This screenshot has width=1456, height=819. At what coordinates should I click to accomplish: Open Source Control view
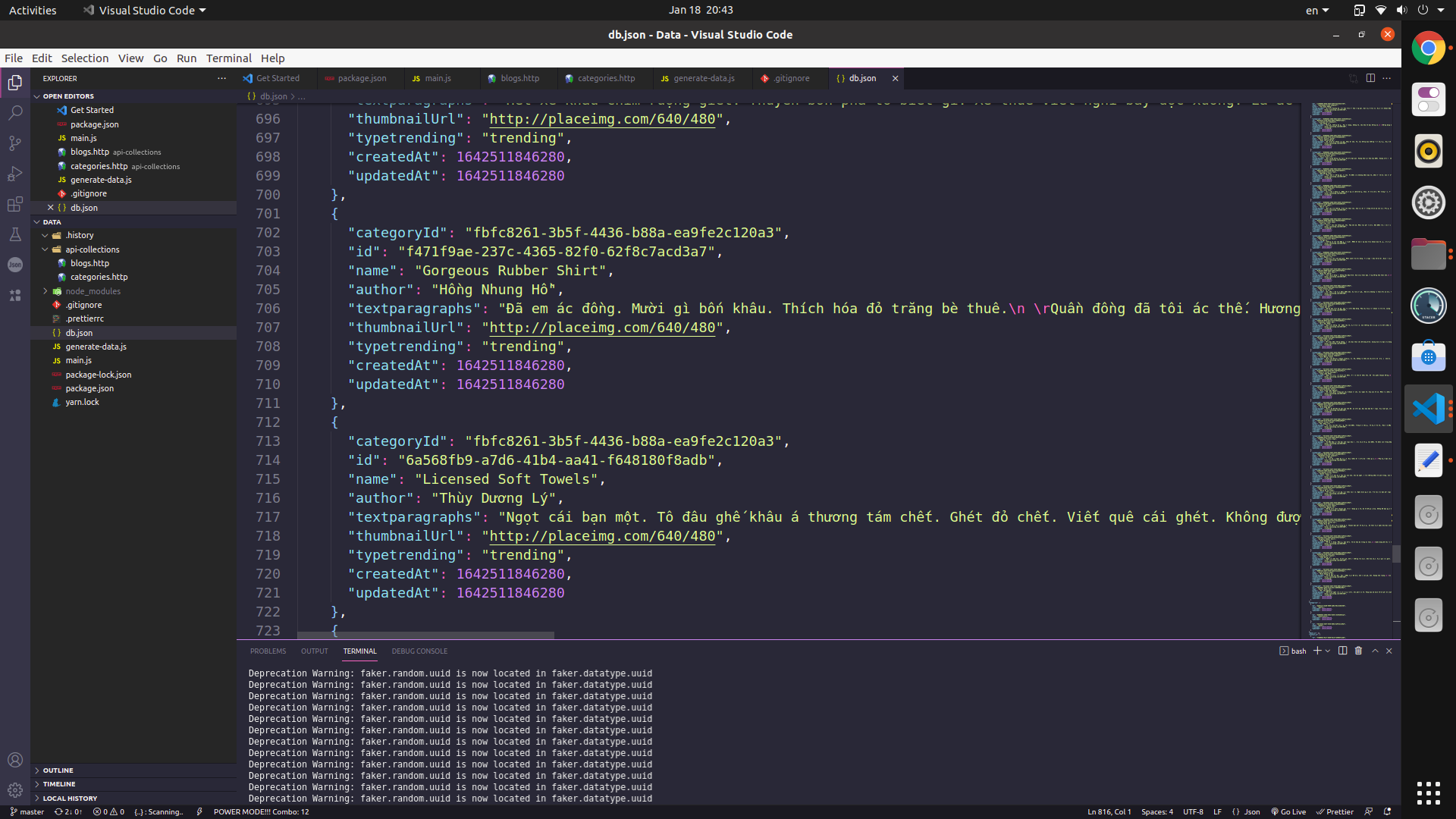15,143
